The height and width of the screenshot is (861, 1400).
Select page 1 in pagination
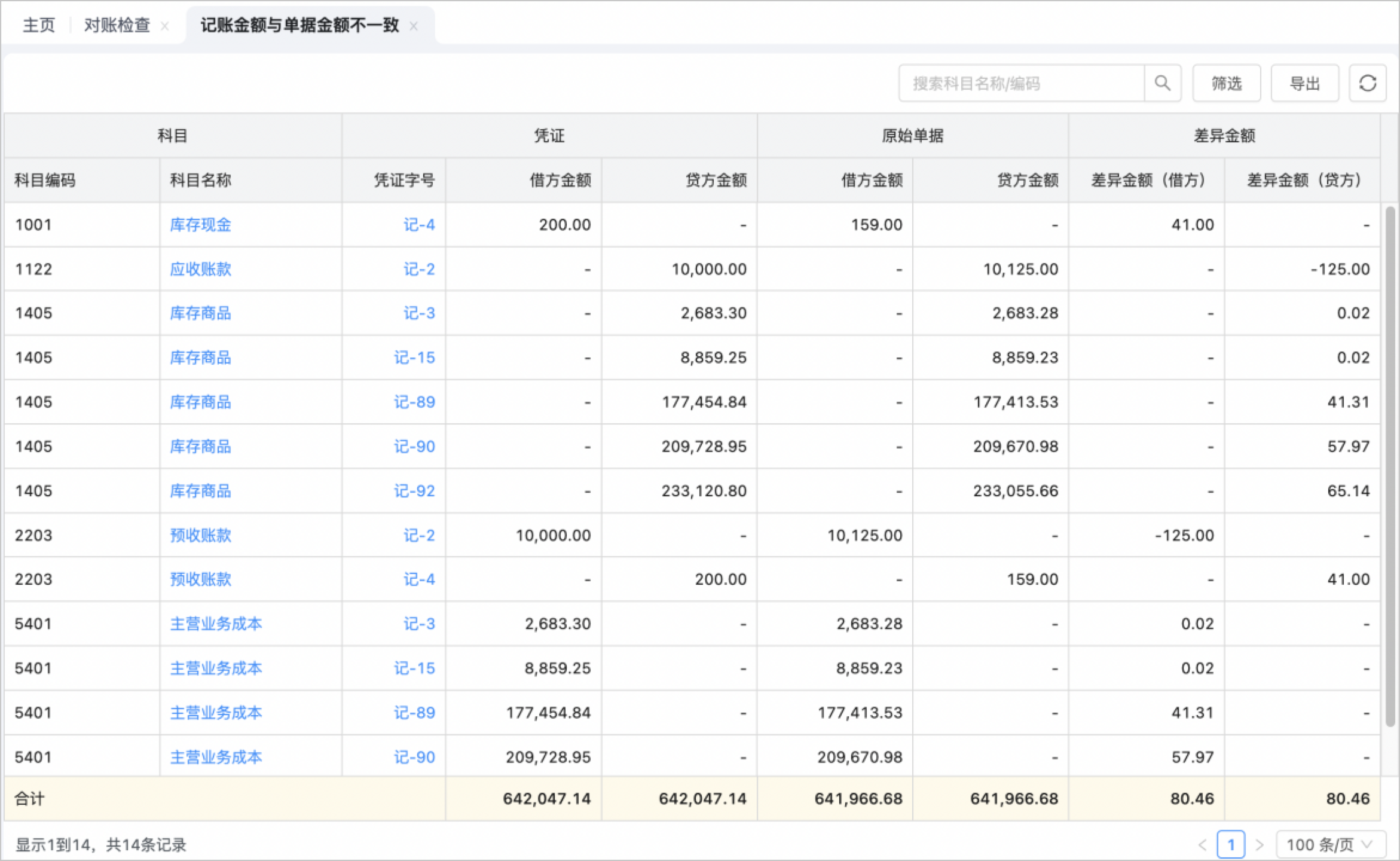(x=1231, y=845)
